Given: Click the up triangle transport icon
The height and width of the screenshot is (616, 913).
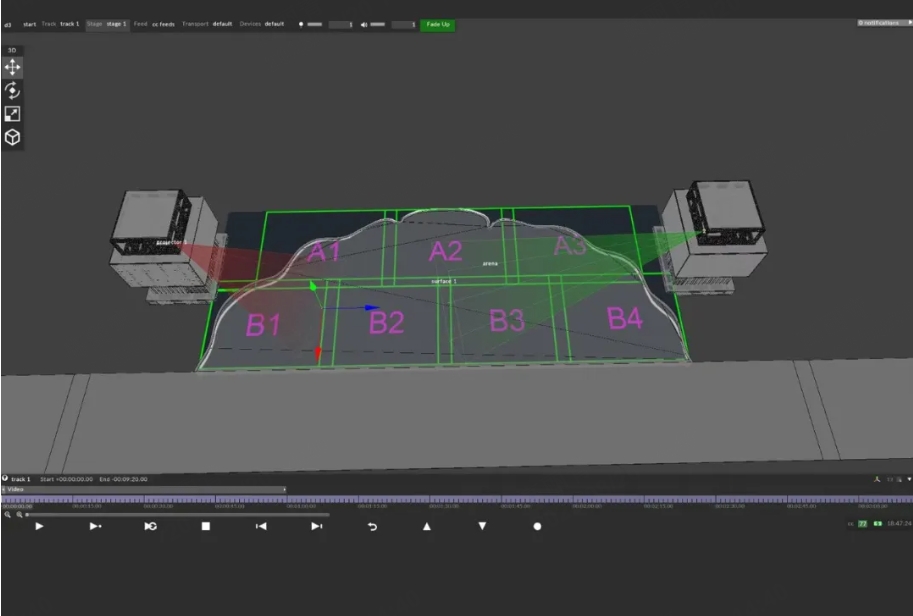Looking at the screenshot, I should click(427, 526).
